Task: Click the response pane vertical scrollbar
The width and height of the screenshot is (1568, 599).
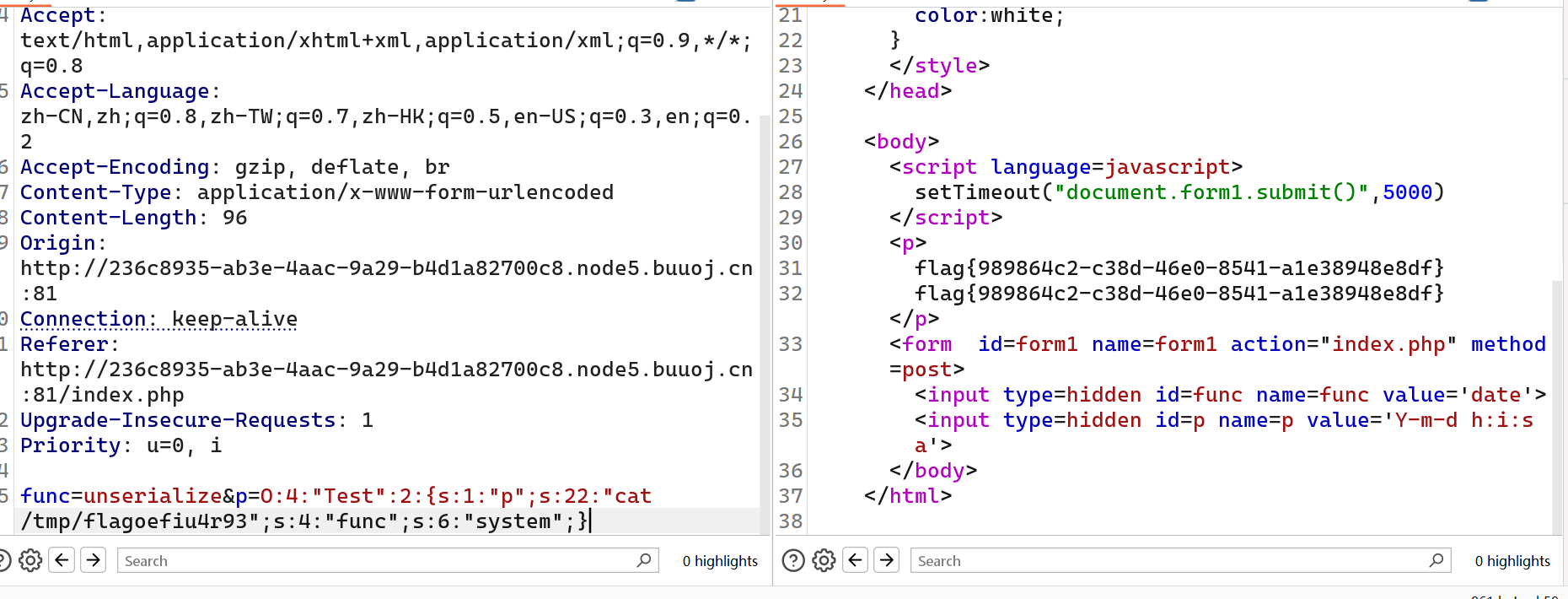Action: point(1557,408)
